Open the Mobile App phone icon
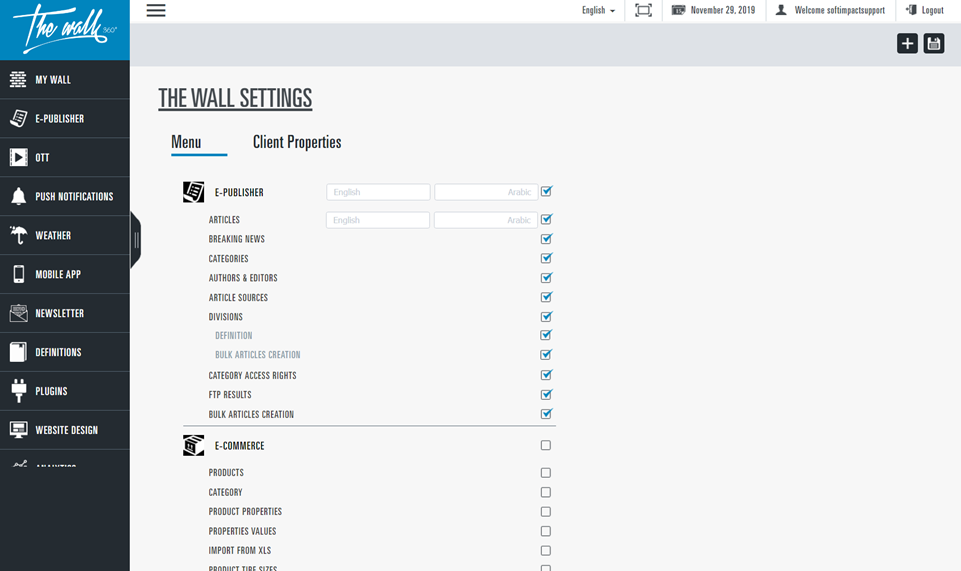Viewport: 961px width, 571px height. click(18, 274)
